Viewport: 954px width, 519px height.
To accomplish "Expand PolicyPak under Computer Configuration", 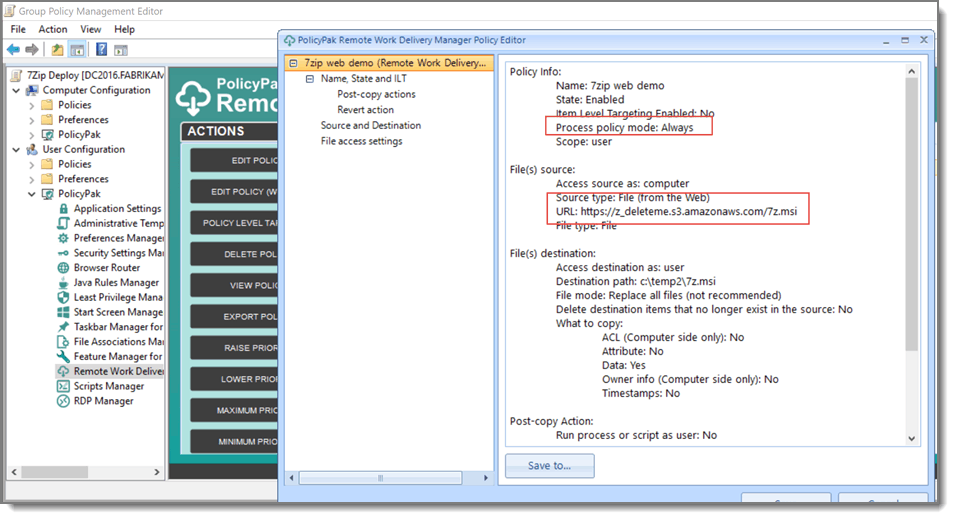I will coord(32,135).
